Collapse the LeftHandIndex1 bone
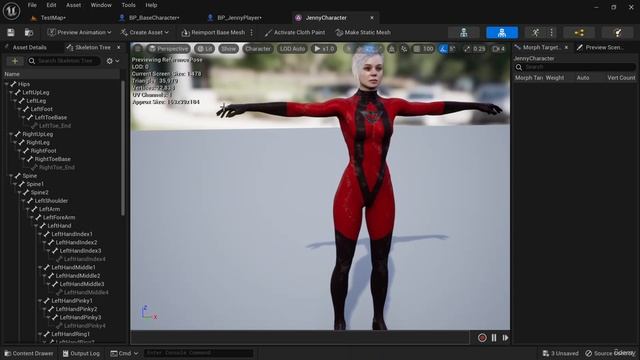The image size is (640, 360). [40, 234]
